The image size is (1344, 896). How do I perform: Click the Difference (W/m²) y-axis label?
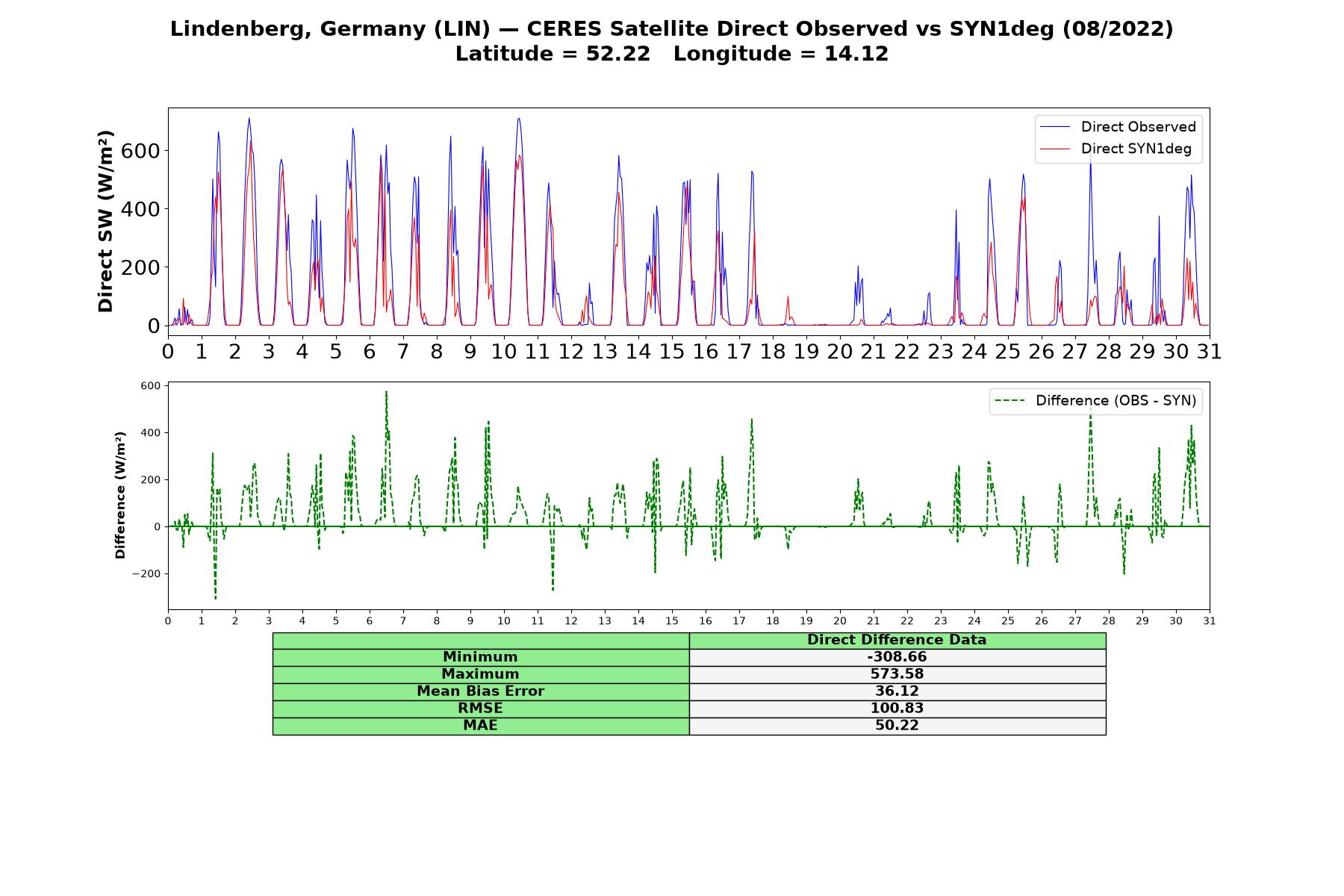(120, 495)
